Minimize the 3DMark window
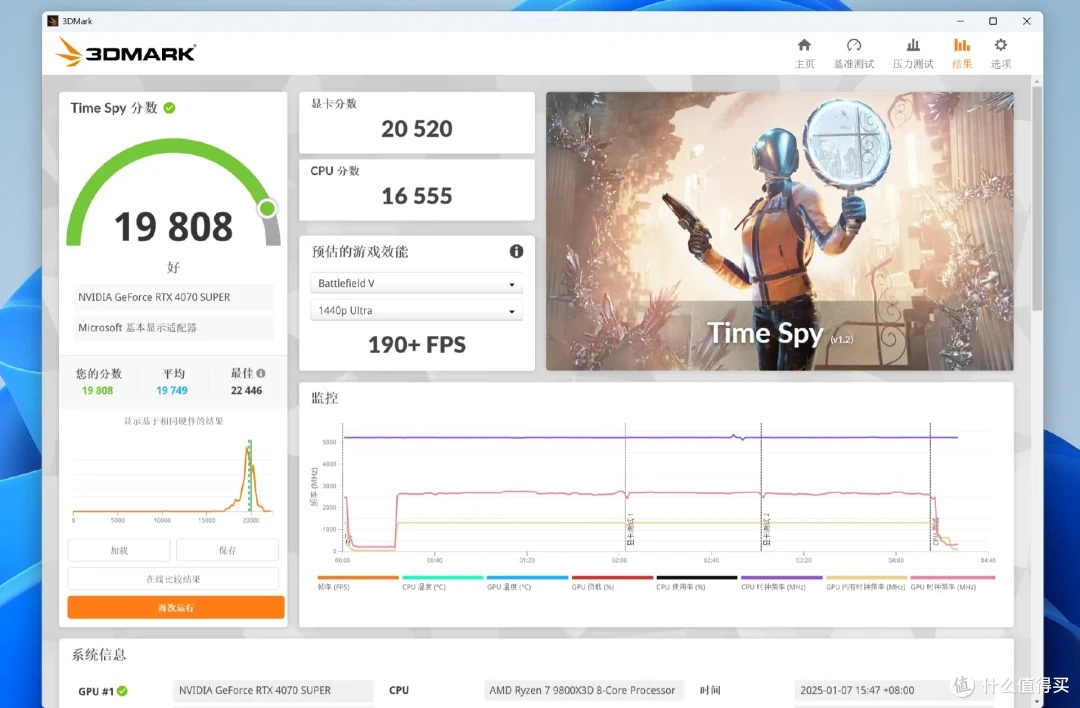This screenshot has width=1080, height=708. pos(960,21)
